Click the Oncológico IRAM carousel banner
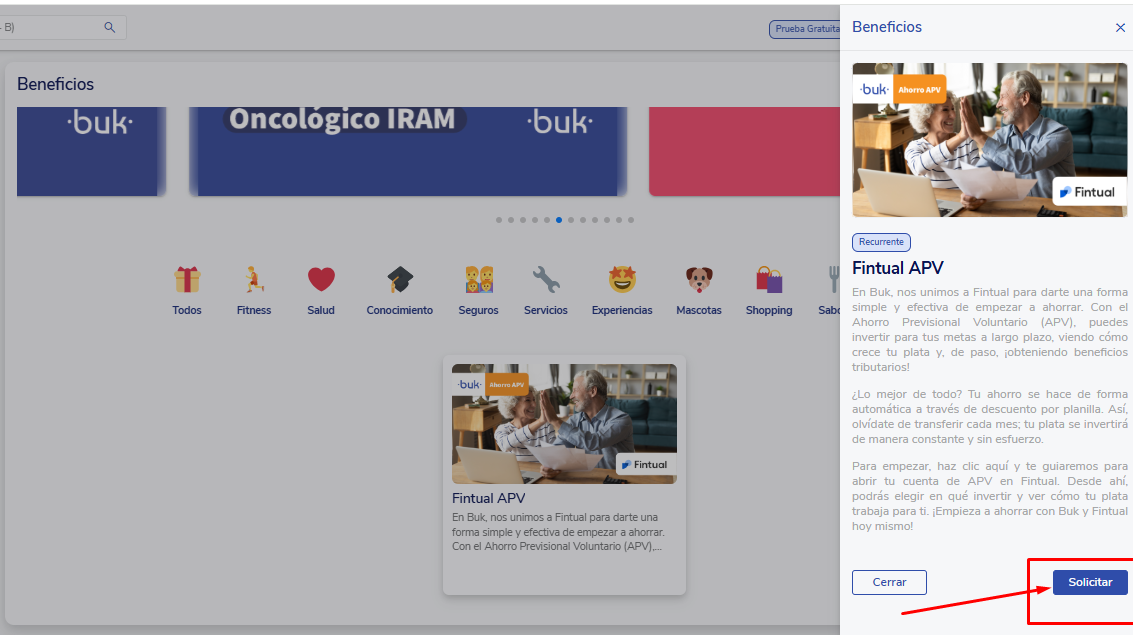 408,150
